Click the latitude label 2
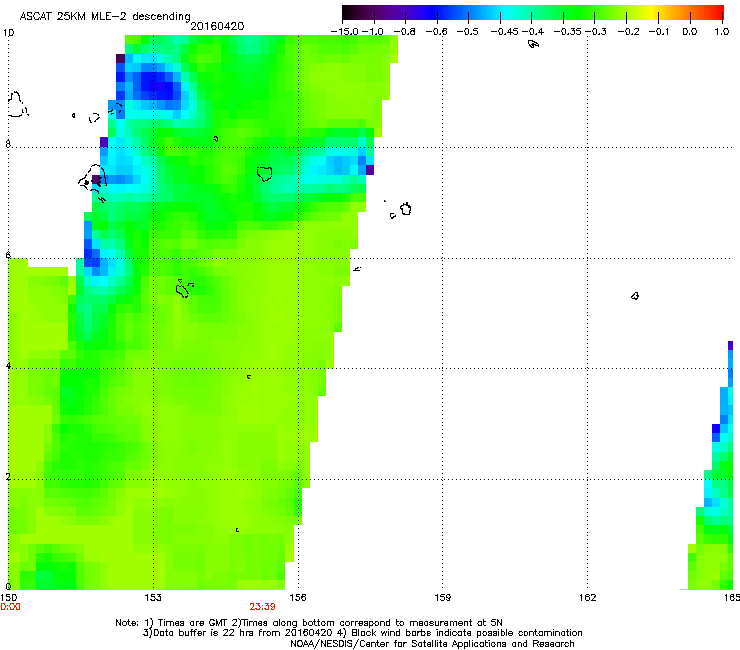Viewport: 740px width, 650px height. coord(8,476)
